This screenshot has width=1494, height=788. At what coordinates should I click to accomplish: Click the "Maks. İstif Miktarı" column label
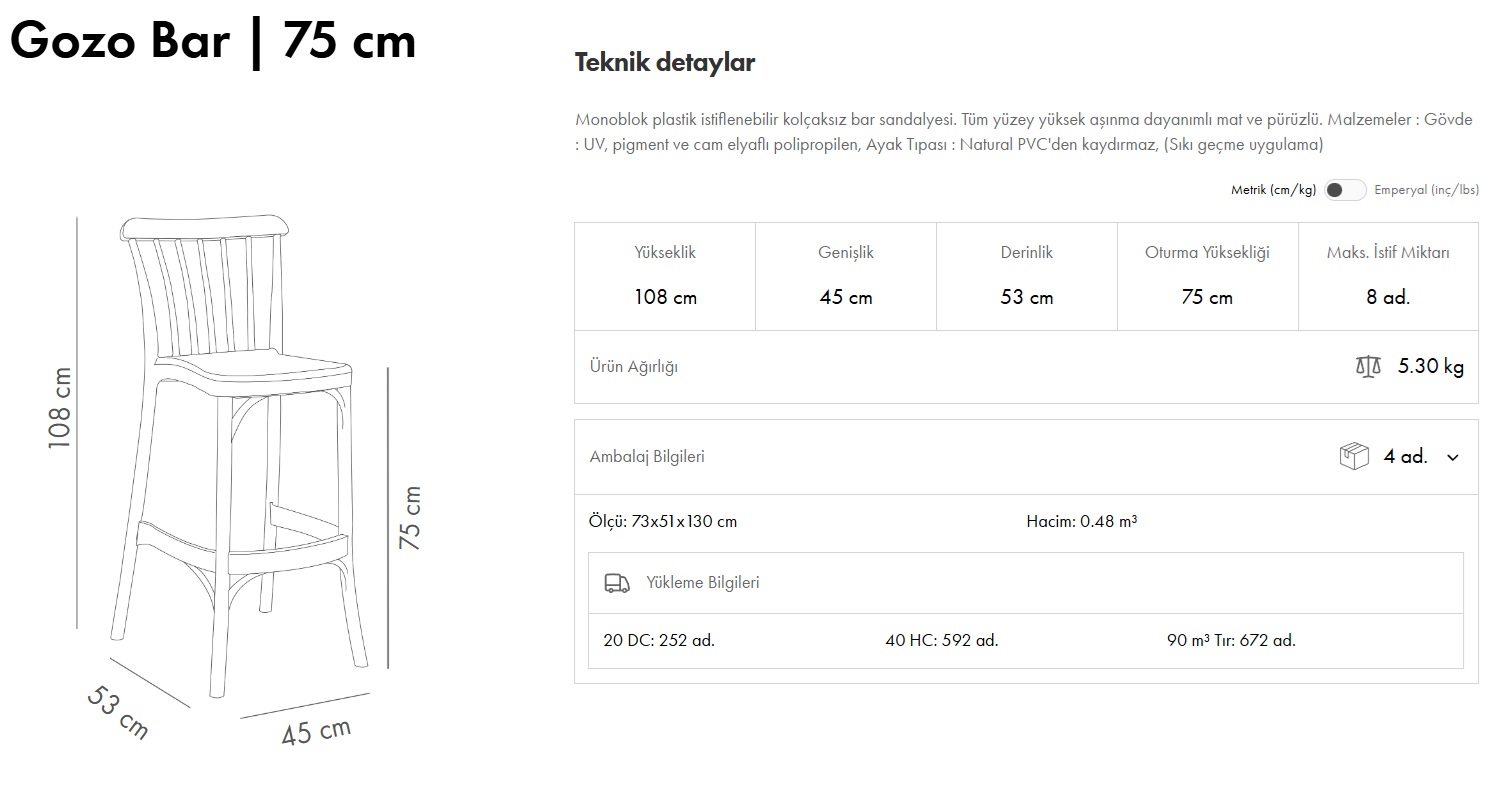point(1388,252)
